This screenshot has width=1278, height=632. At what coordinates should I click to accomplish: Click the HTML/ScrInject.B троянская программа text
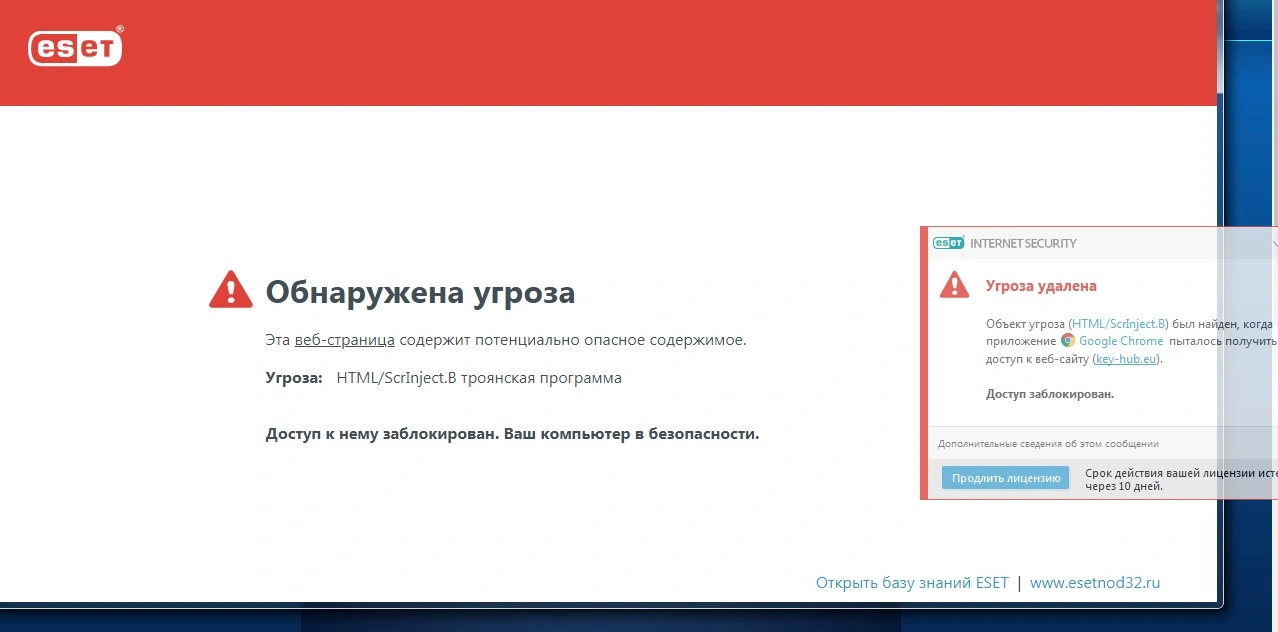click(479, 378)
